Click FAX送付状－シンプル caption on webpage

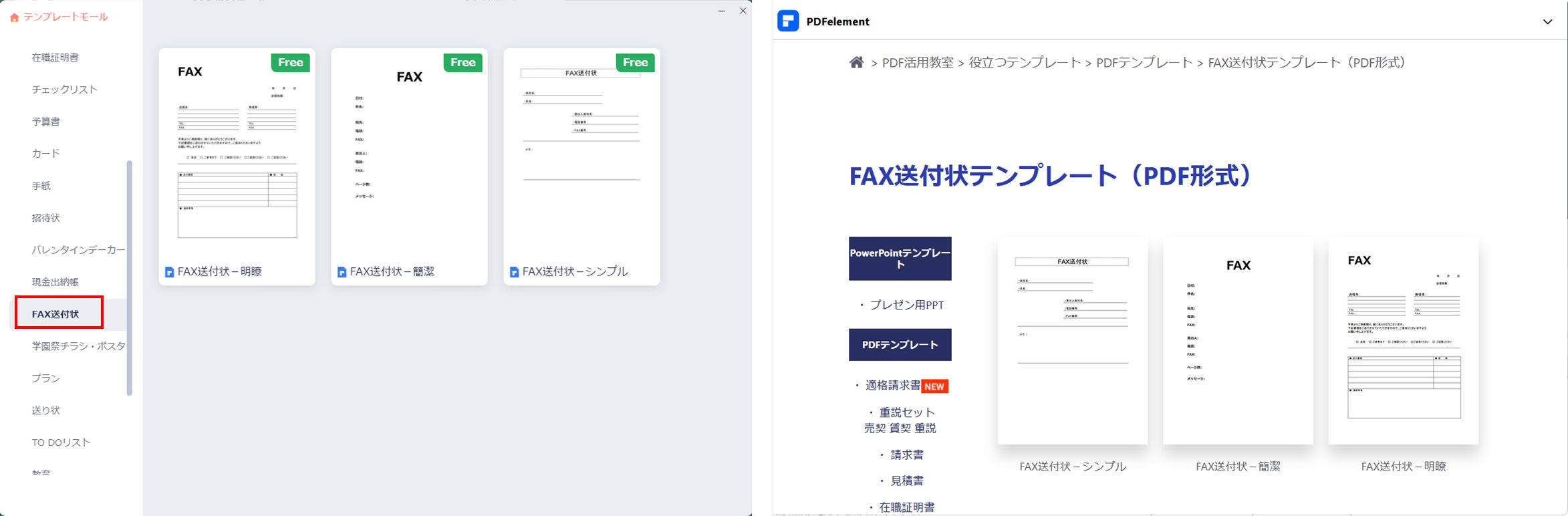click(1073, 467)
